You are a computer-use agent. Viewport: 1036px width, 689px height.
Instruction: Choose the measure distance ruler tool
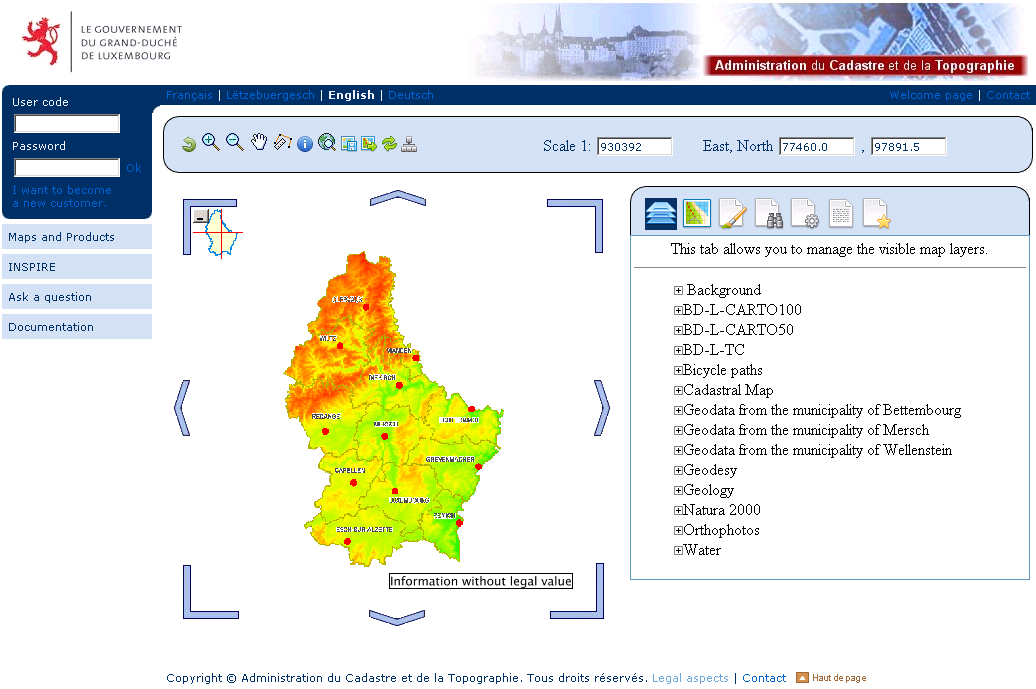tap(283, 143)
